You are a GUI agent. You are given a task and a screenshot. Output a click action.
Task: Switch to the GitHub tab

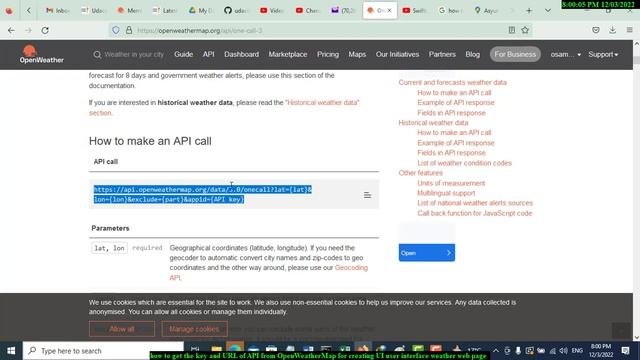[x=236, y=11]
